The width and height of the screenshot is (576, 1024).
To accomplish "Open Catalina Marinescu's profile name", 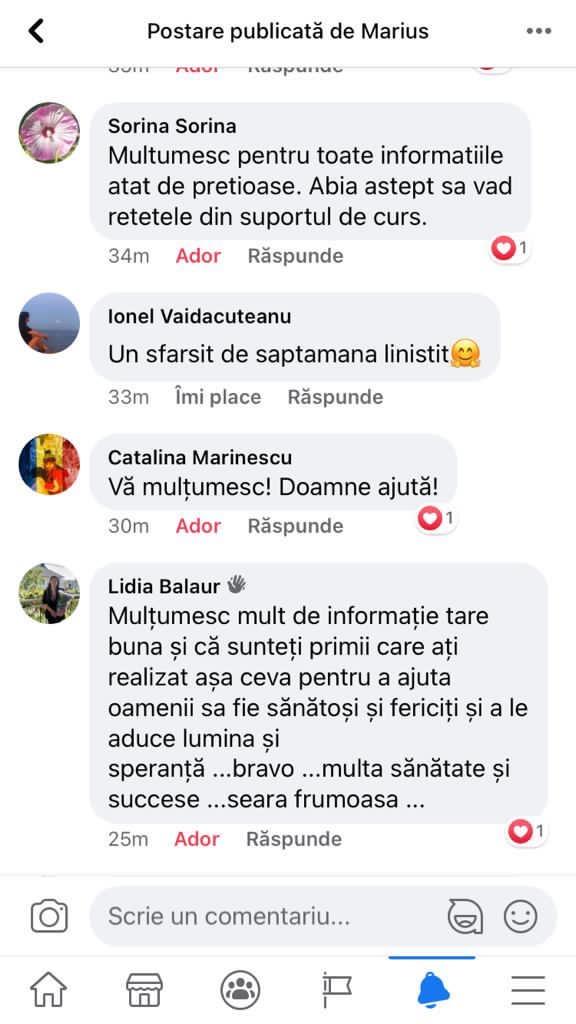I will pos(200,457).
